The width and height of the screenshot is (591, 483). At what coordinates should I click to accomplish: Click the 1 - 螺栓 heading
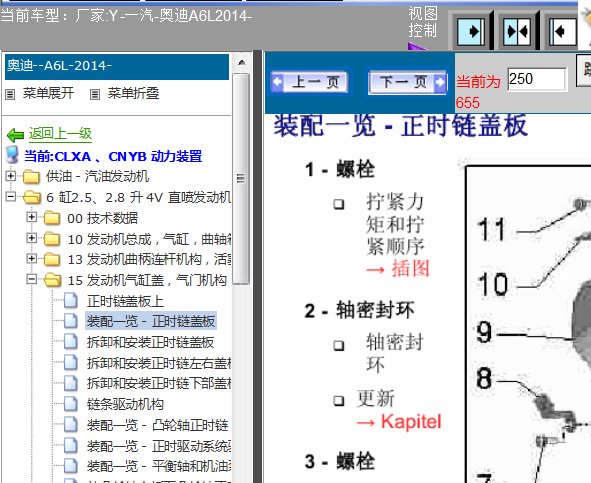(x=340, y=169)
